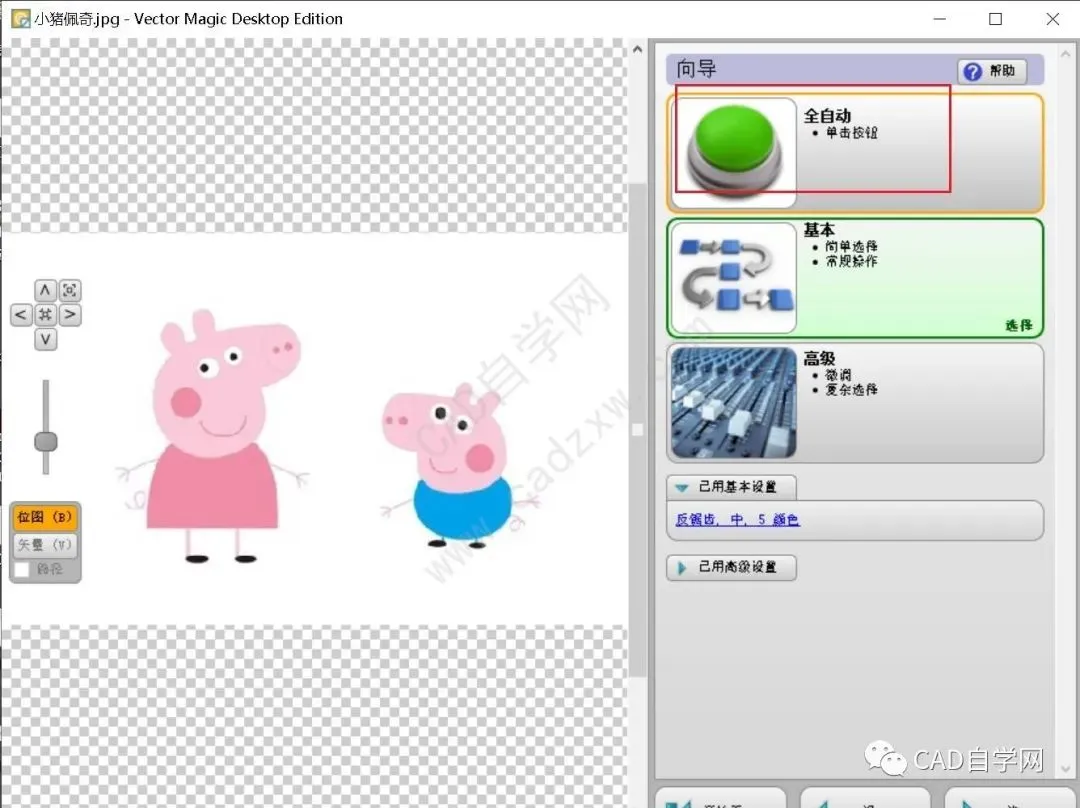Click the 微调 bullet text
This screenshot has width=1080, height=808.
pyautogui.click(x=838, y=375)
